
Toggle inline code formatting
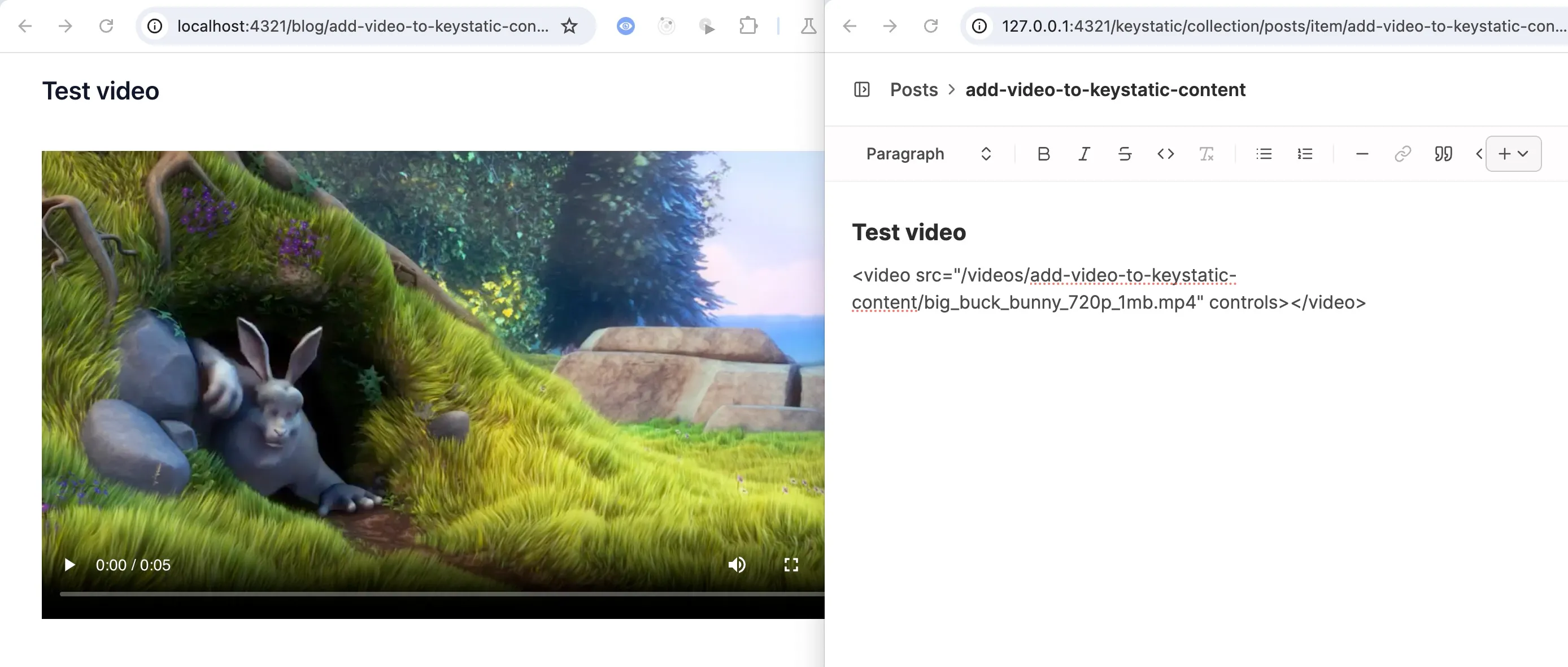(1166, 154)
